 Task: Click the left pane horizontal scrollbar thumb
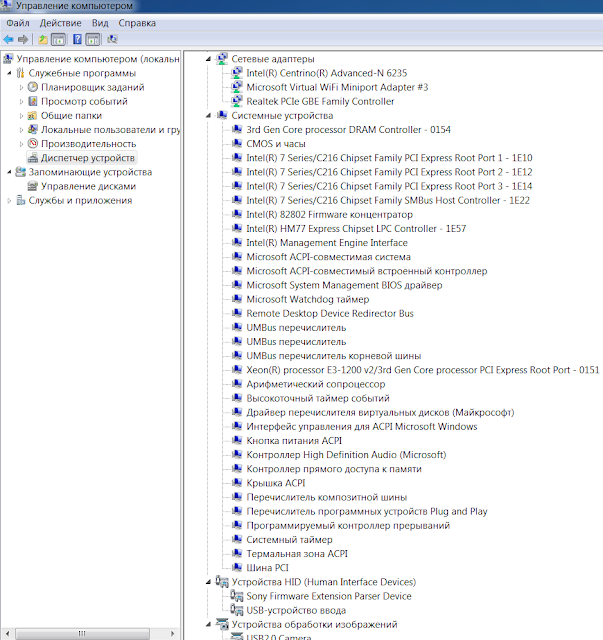82,634
